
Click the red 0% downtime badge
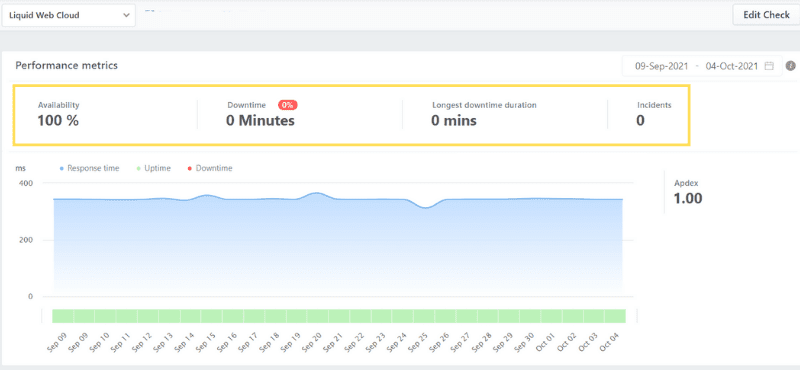pos(288,105)
